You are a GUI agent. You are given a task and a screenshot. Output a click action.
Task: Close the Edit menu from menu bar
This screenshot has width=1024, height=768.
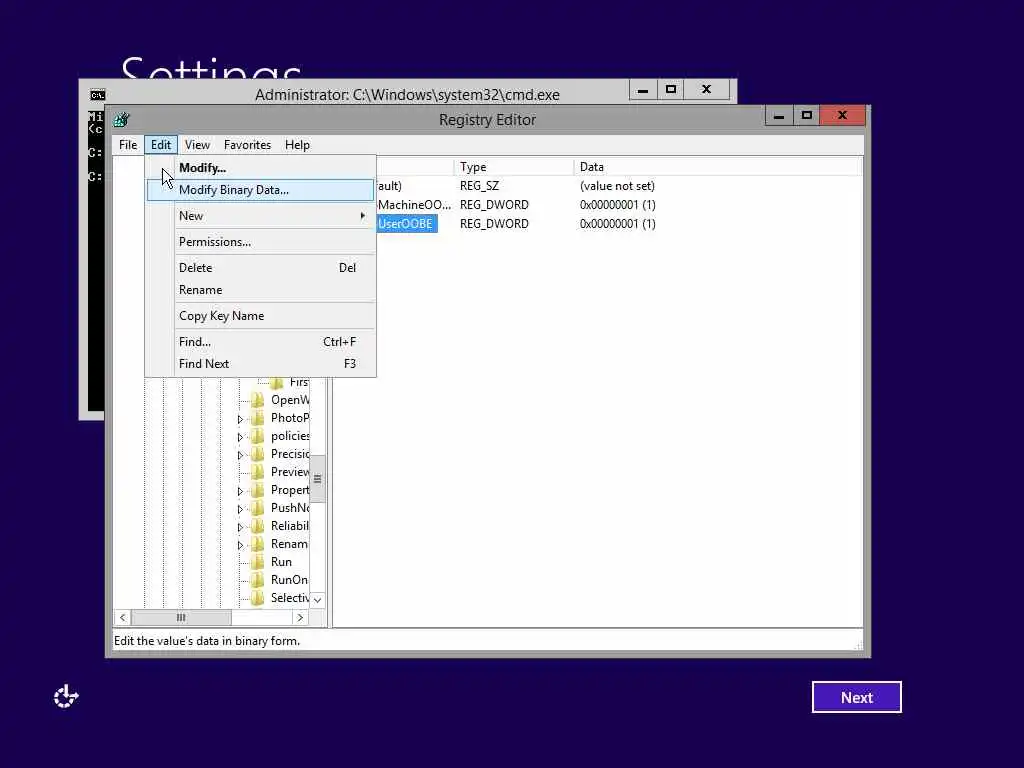click(161, 145)
